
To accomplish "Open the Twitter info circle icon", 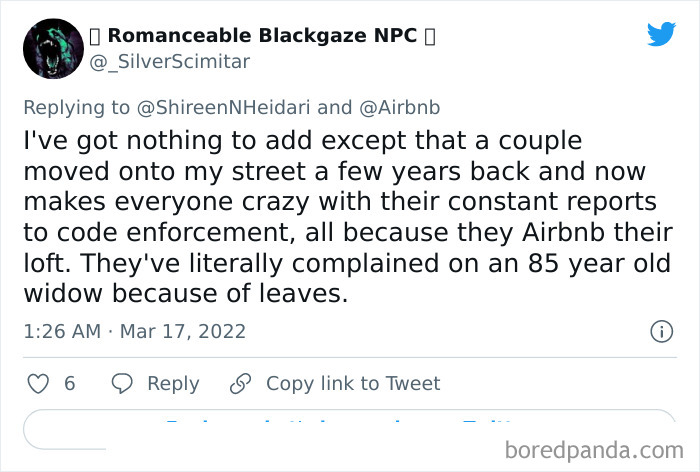I will coord(660,331).
